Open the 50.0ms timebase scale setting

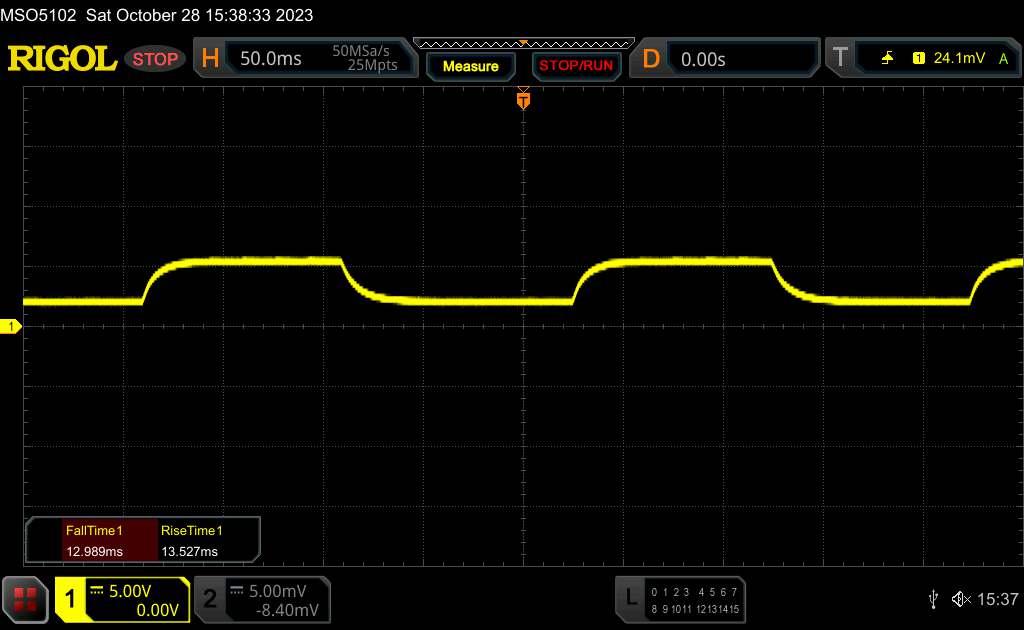tap(271, 59)
